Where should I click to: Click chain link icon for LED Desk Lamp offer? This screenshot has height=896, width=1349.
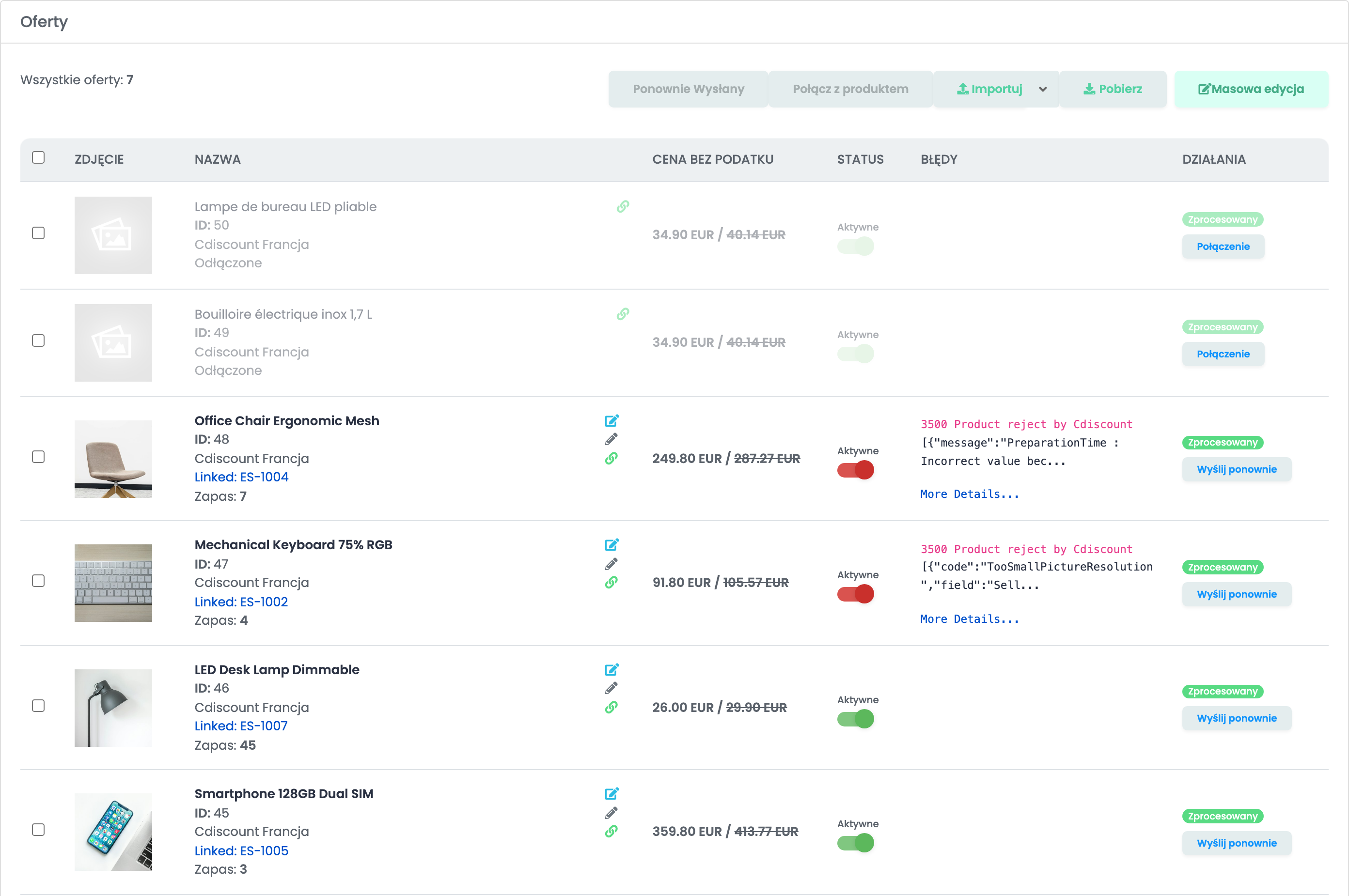[x=611, y=708]
